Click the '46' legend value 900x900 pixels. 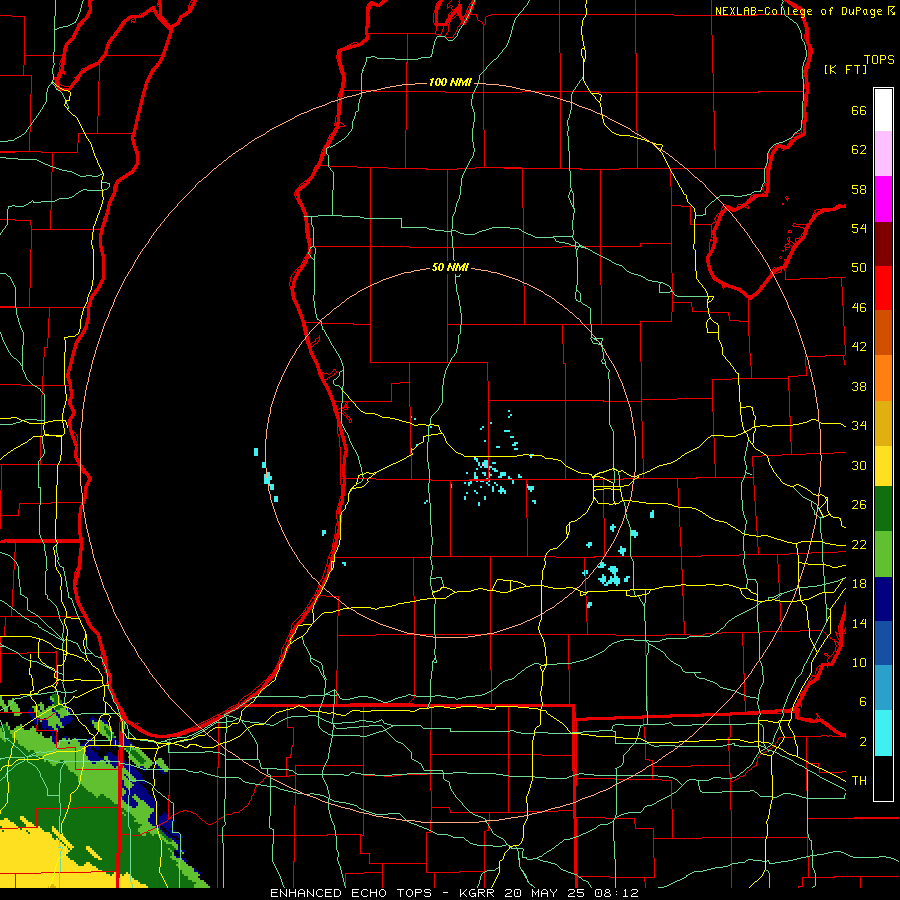pyautogui.click(x=859, y=308)
